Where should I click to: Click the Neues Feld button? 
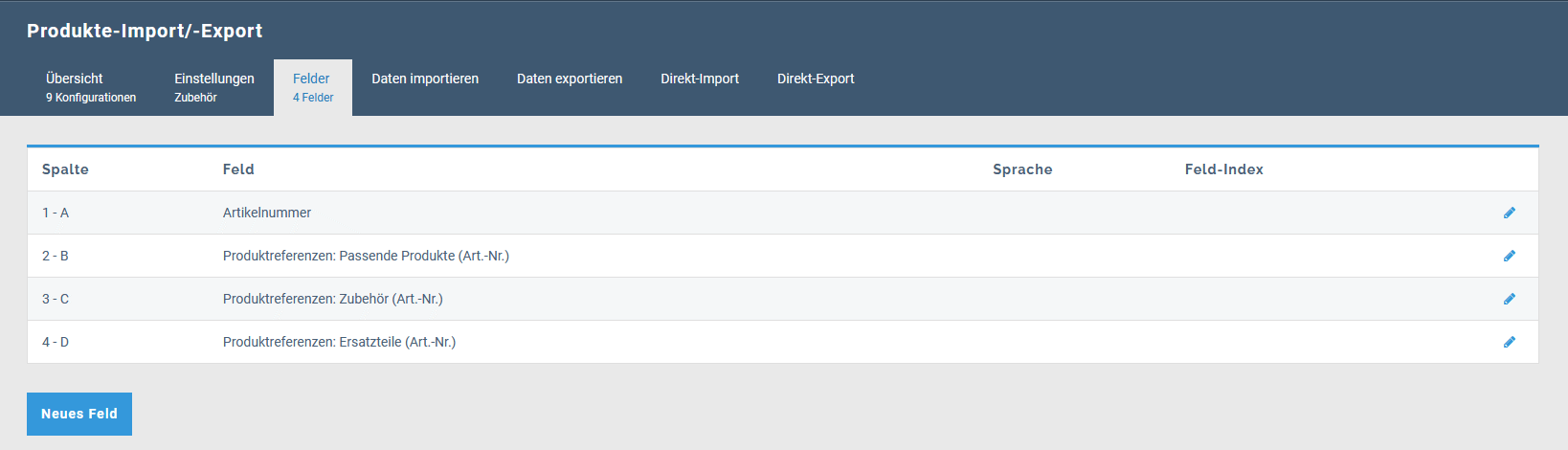pyautogui.click(x=79, y=414)
